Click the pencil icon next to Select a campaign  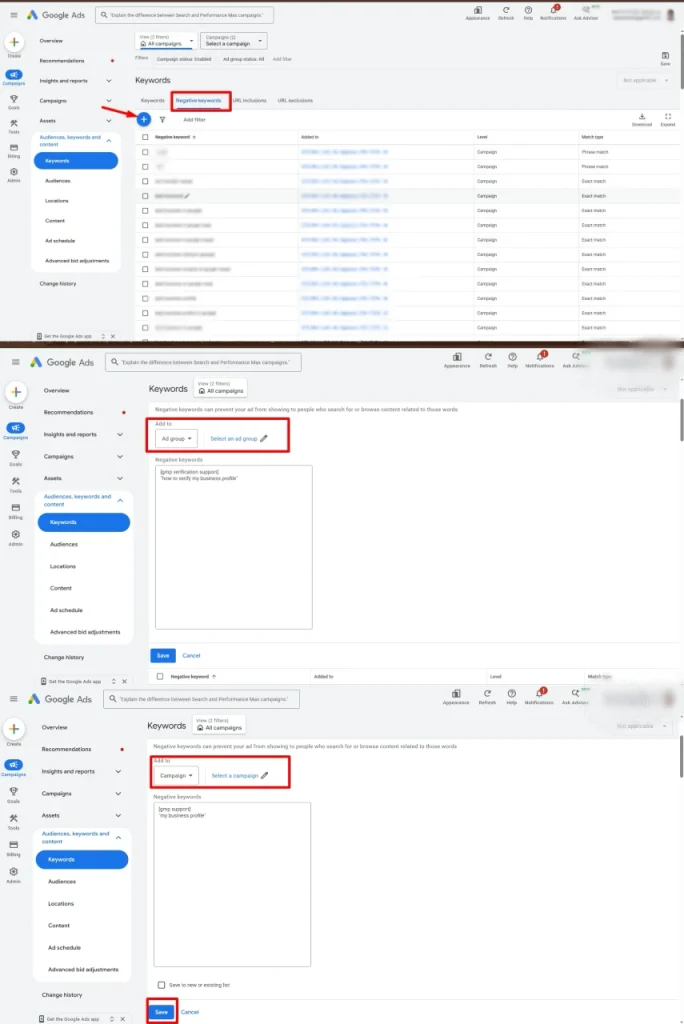pyautogui.click(x=265, y=776)
